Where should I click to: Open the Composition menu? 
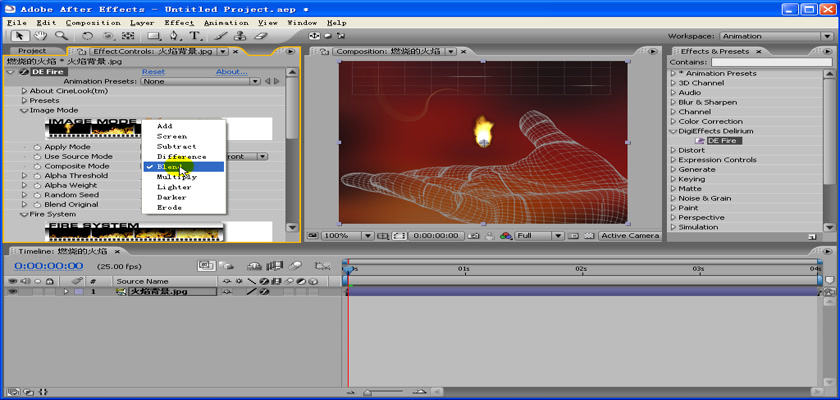pos(93,22)
